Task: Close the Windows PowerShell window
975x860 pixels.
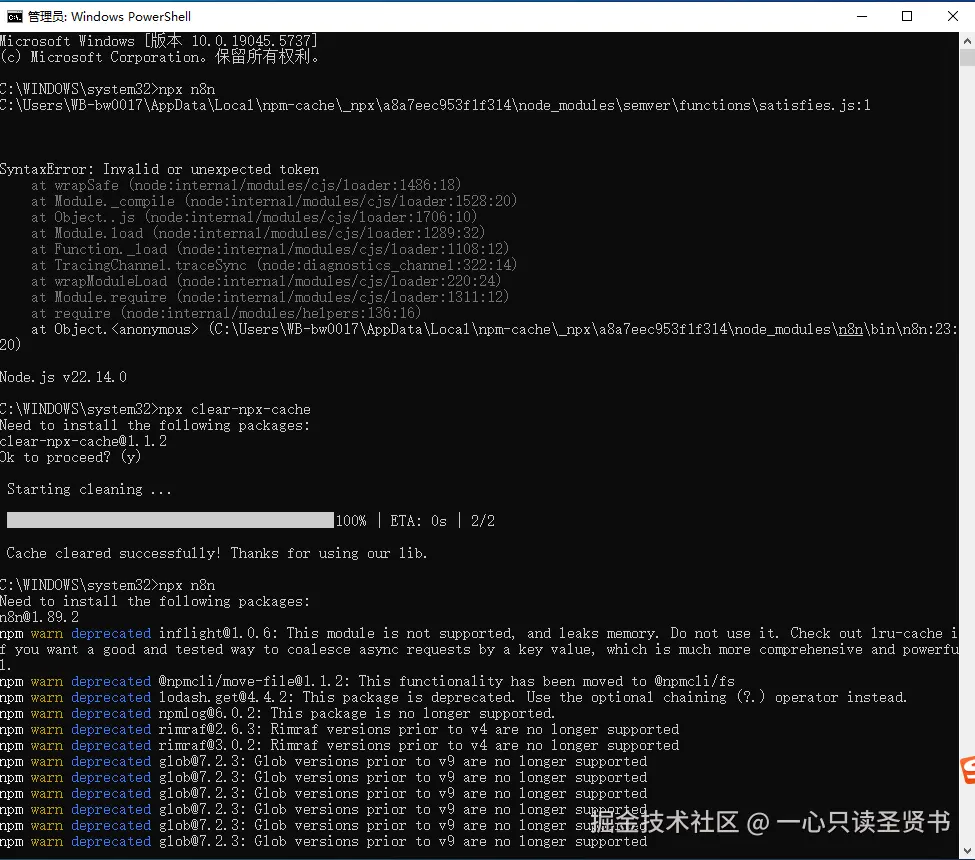Action: point(952,16)
